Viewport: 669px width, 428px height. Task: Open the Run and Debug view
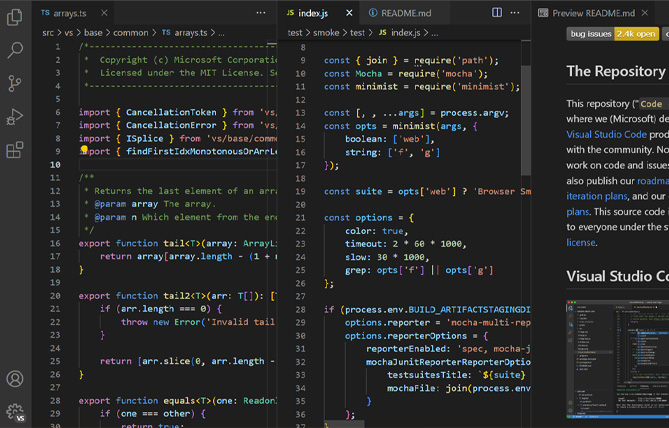click(15, 117)
